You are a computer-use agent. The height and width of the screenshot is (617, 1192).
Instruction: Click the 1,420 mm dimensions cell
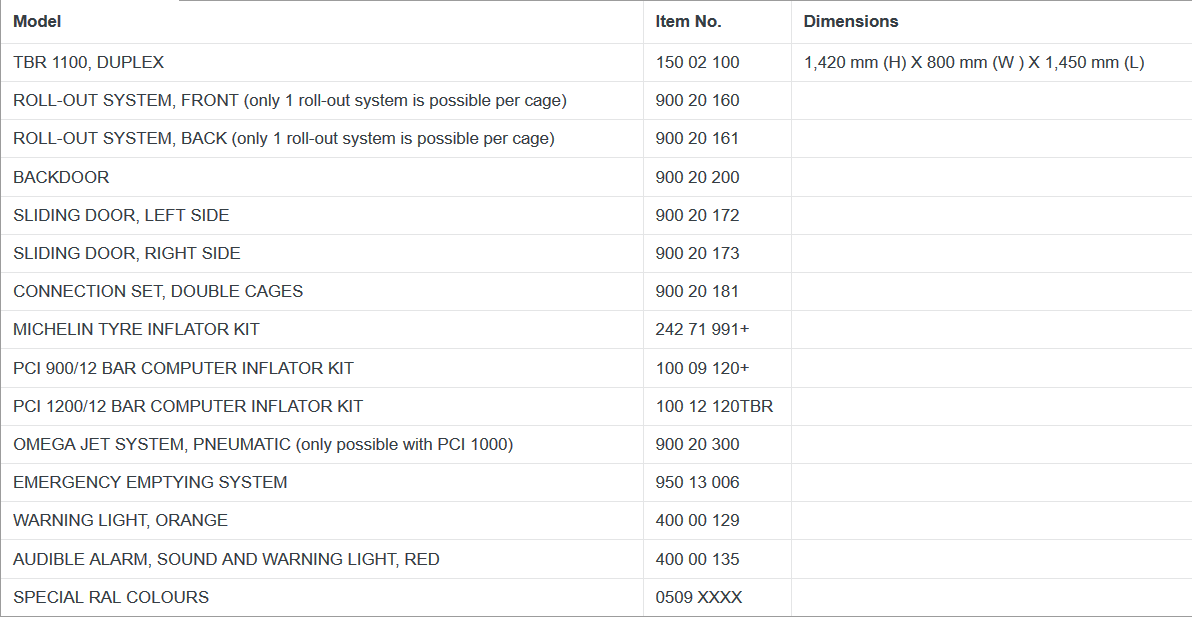tap(973, 62)
